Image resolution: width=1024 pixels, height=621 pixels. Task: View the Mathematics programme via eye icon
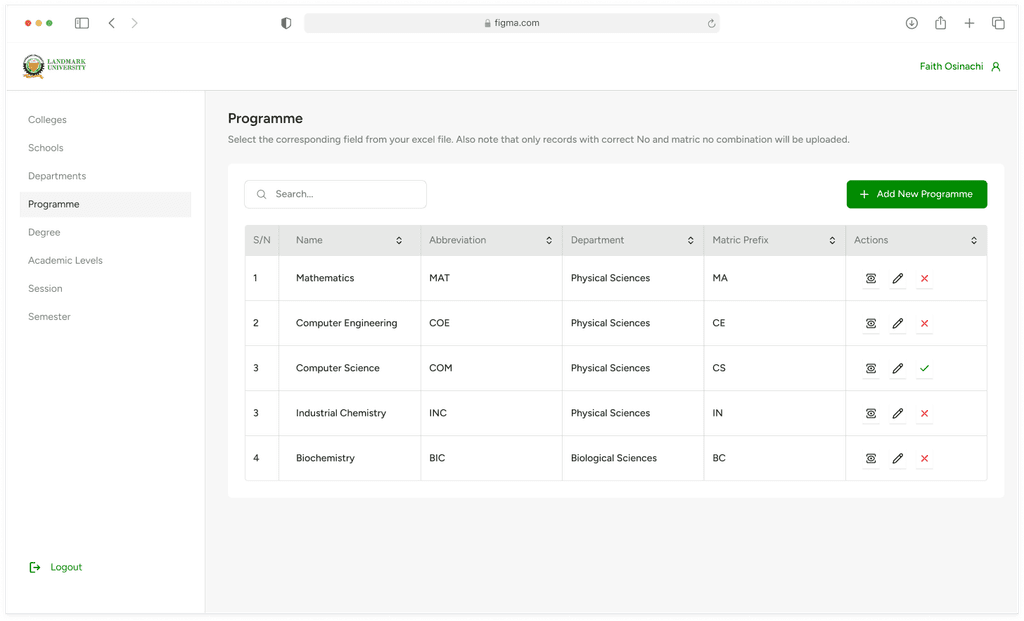coord(871,278)
